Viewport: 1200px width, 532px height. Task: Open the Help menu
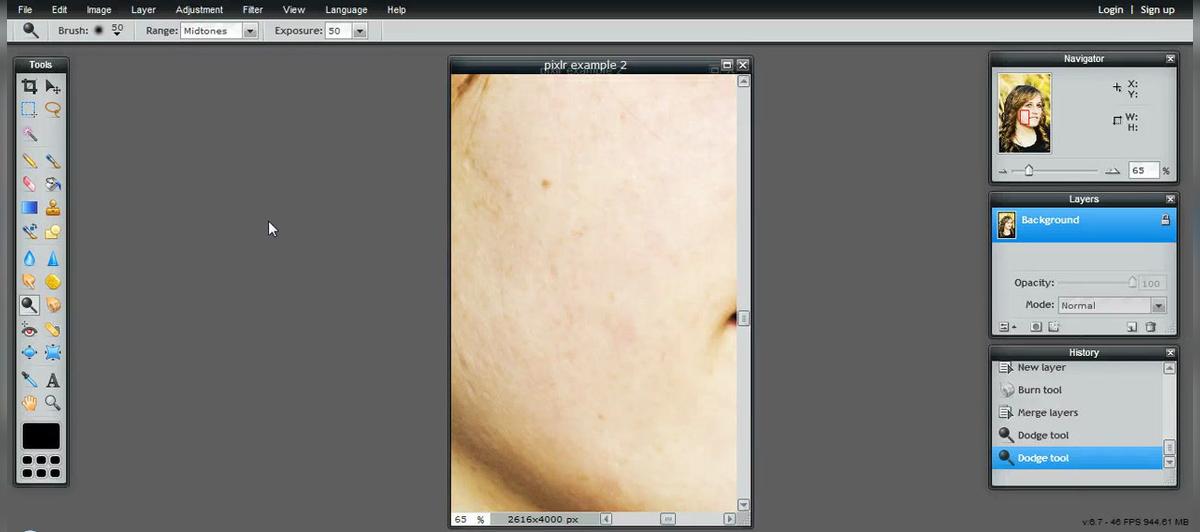(396, 9)
